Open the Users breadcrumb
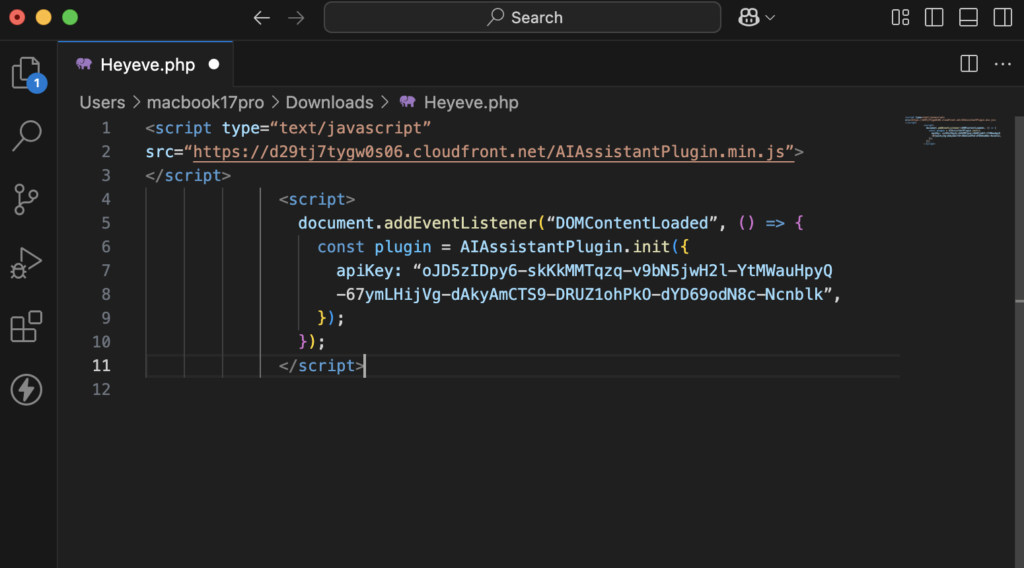This screenshot has height=568, width=1024. click(102, 103)
